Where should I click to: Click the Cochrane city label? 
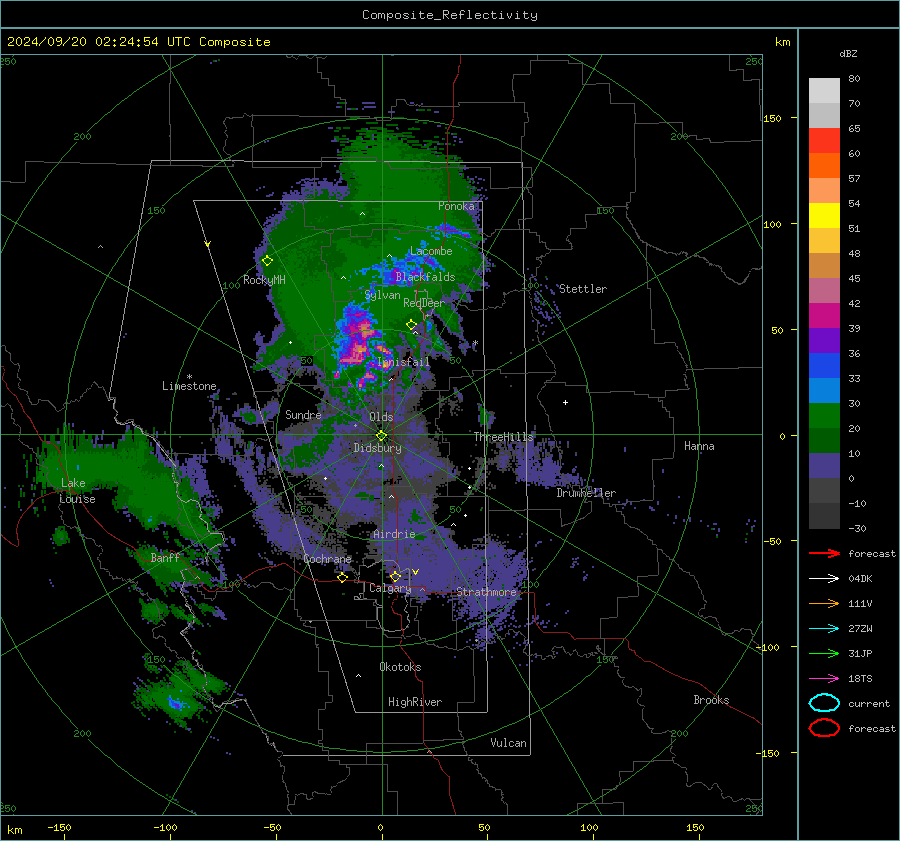(x=327, y=559)
